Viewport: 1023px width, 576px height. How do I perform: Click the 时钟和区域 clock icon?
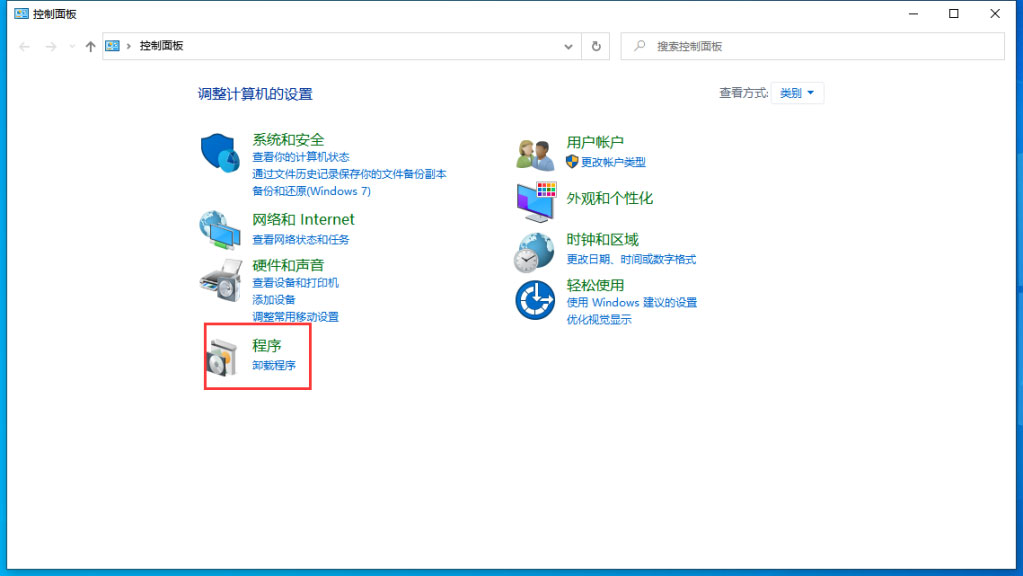pos(535,251)
